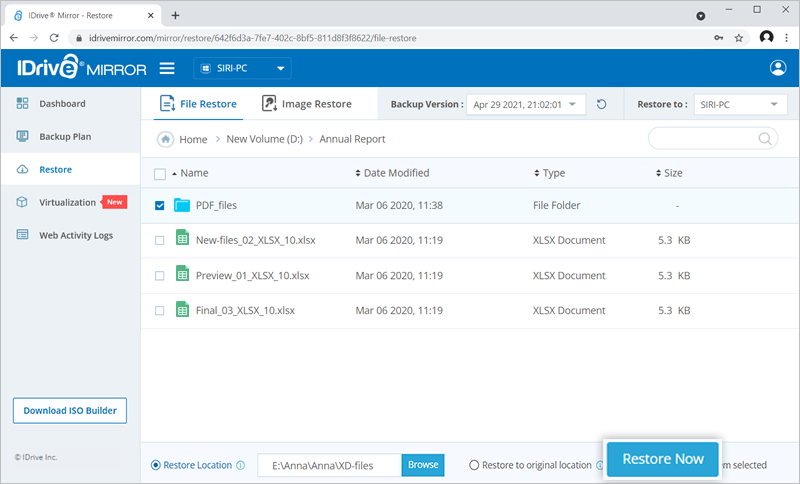This screenshot has height=484, width=800.
Task: Click the Browse button
Action: pos(423,465)
